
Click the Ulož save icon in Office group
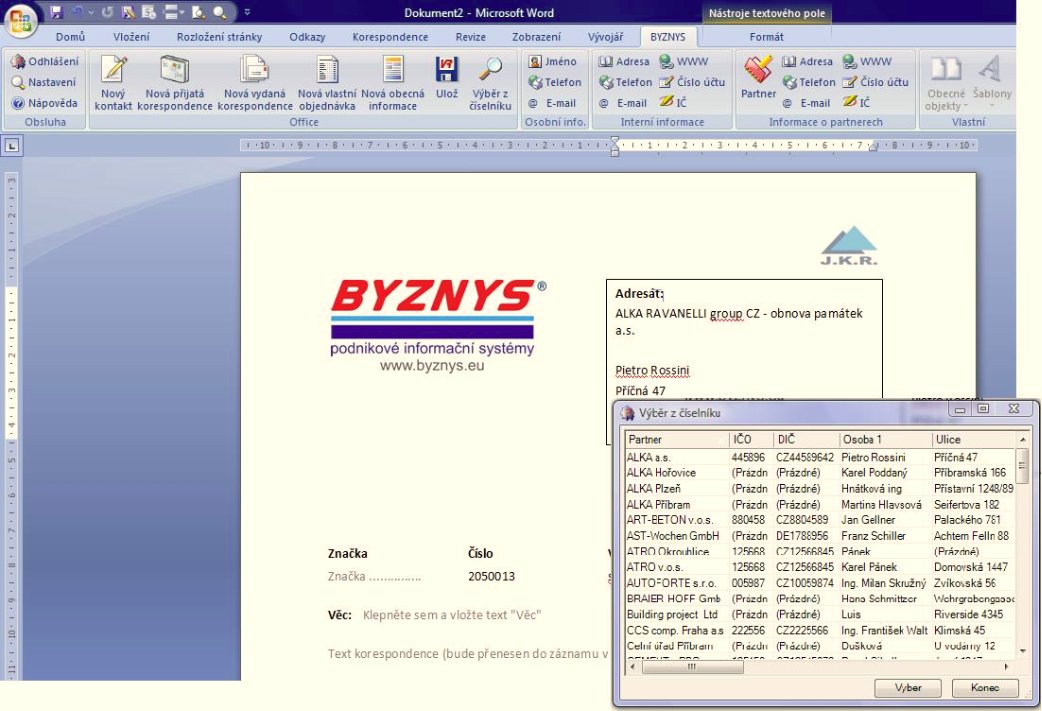(x=447, y=69)
